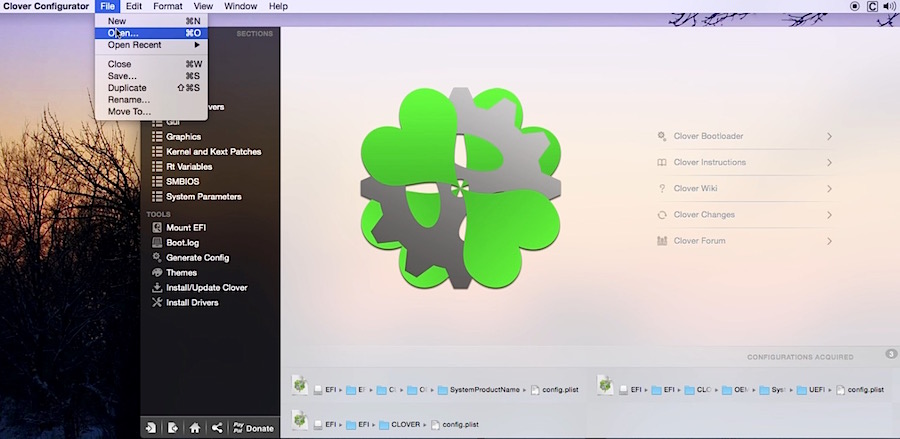Viewport: 900px width, 439px height.
Task: Choose Move To... from the File menu
Action: [x=152, y=112]
